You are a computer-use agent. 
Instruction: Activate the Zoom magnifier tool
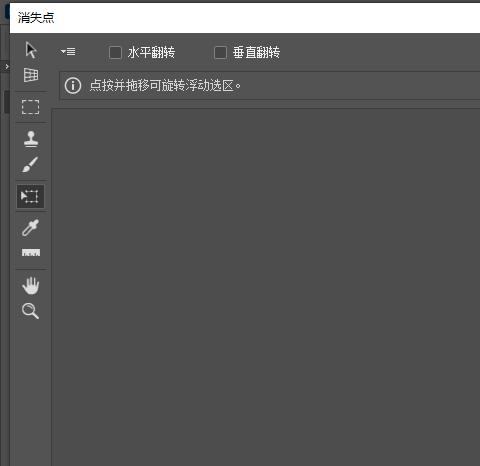pos(30,311)
